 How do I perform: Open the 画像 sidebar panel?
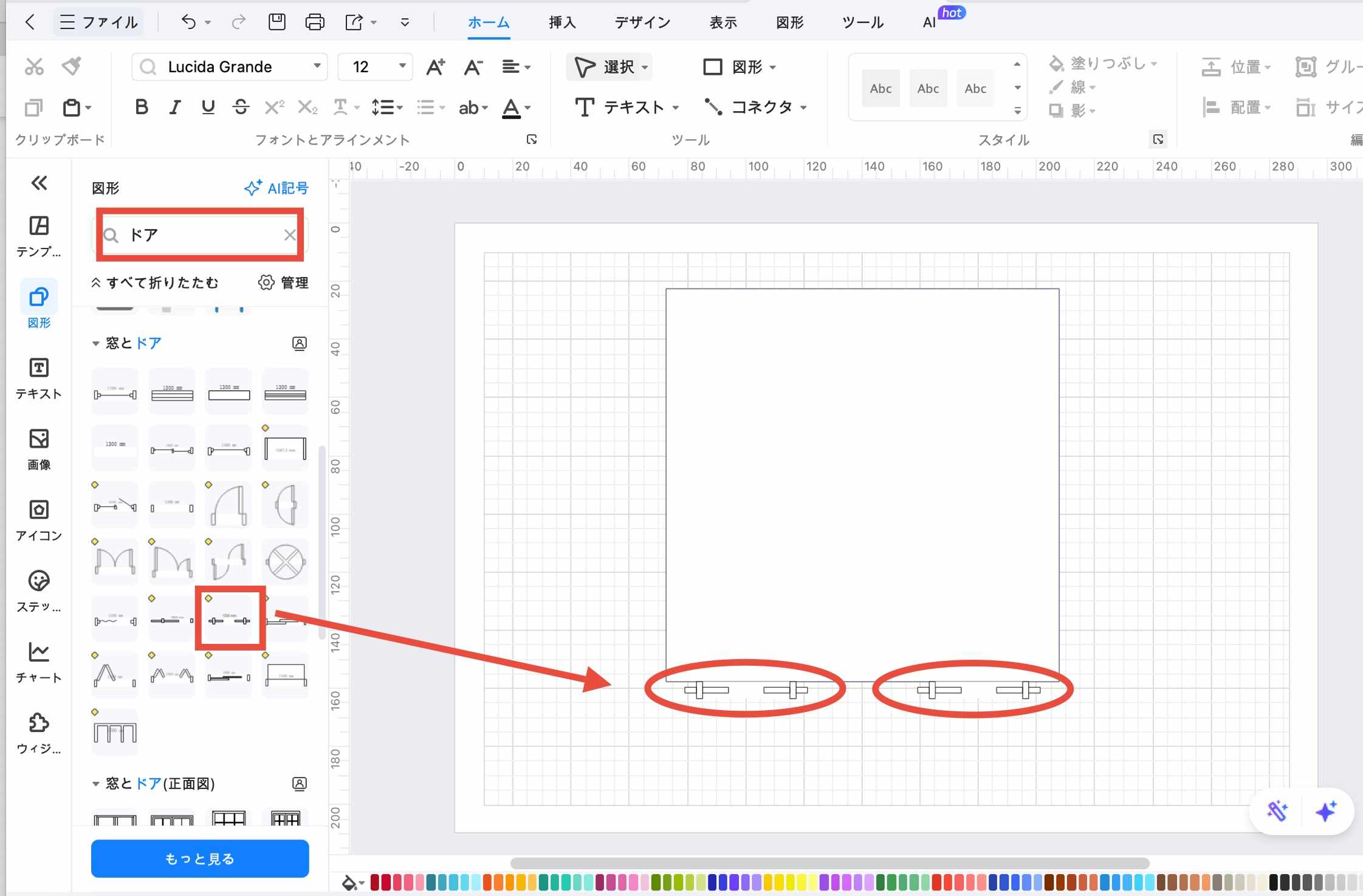(39, 449)
